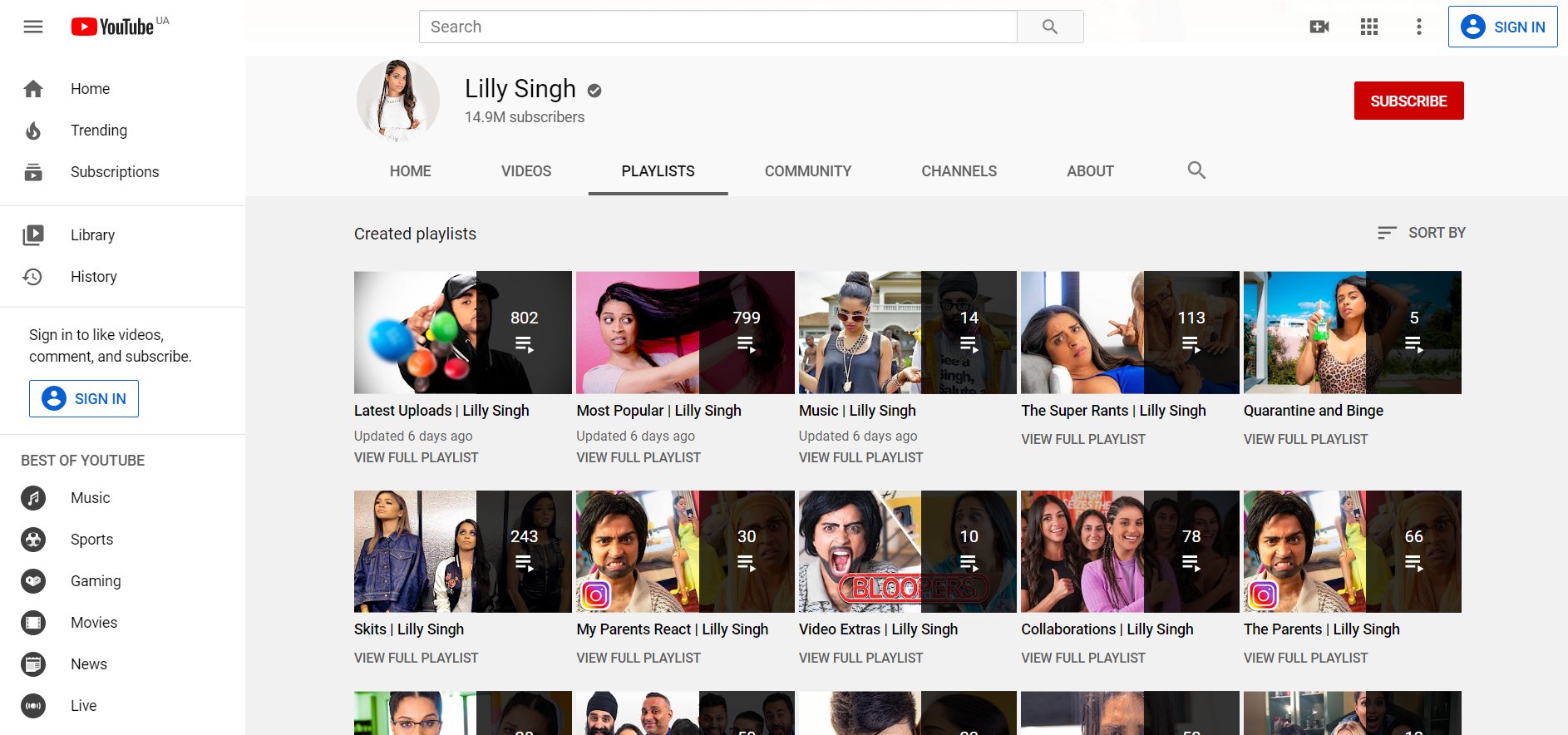Click the YouTube logo
The height and width of the screenshot is (735, 1568).
[113, 27]
